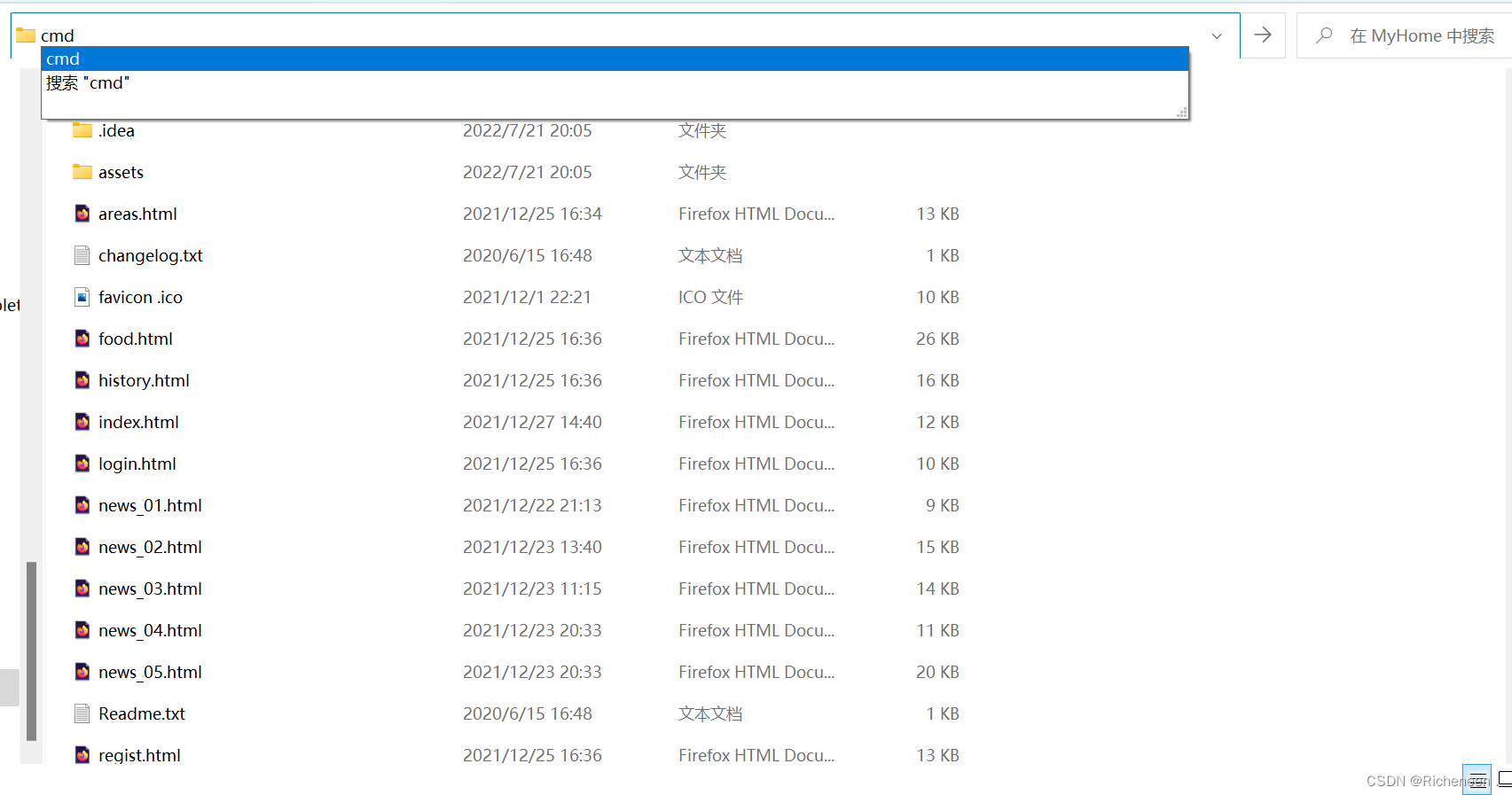Image resolution: width=1512 pixels, height=795 pixels.
Task: Click the 2020/6/15 16:48 date of Readme.txt
Action: point(528,713)
